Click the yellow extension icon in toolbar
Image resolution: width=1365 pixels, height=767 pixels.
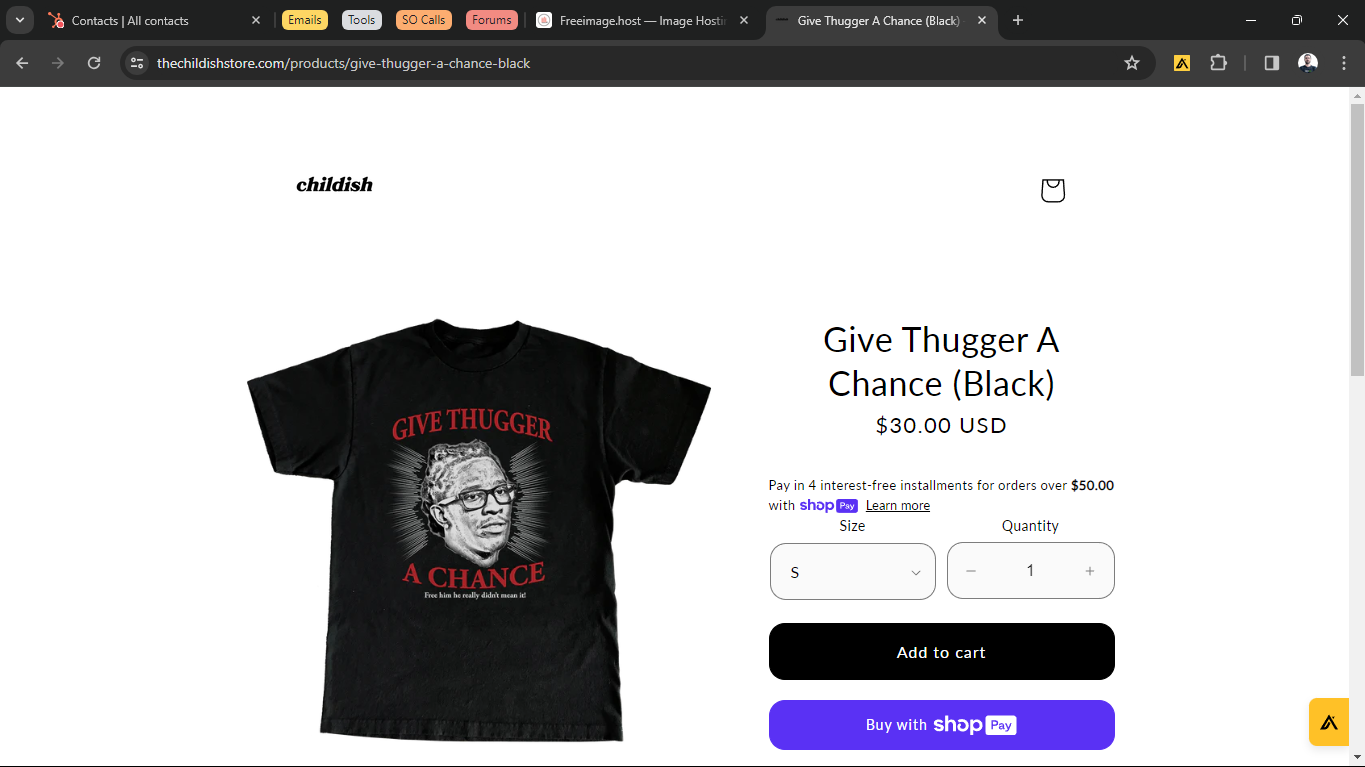point(1182,63)
